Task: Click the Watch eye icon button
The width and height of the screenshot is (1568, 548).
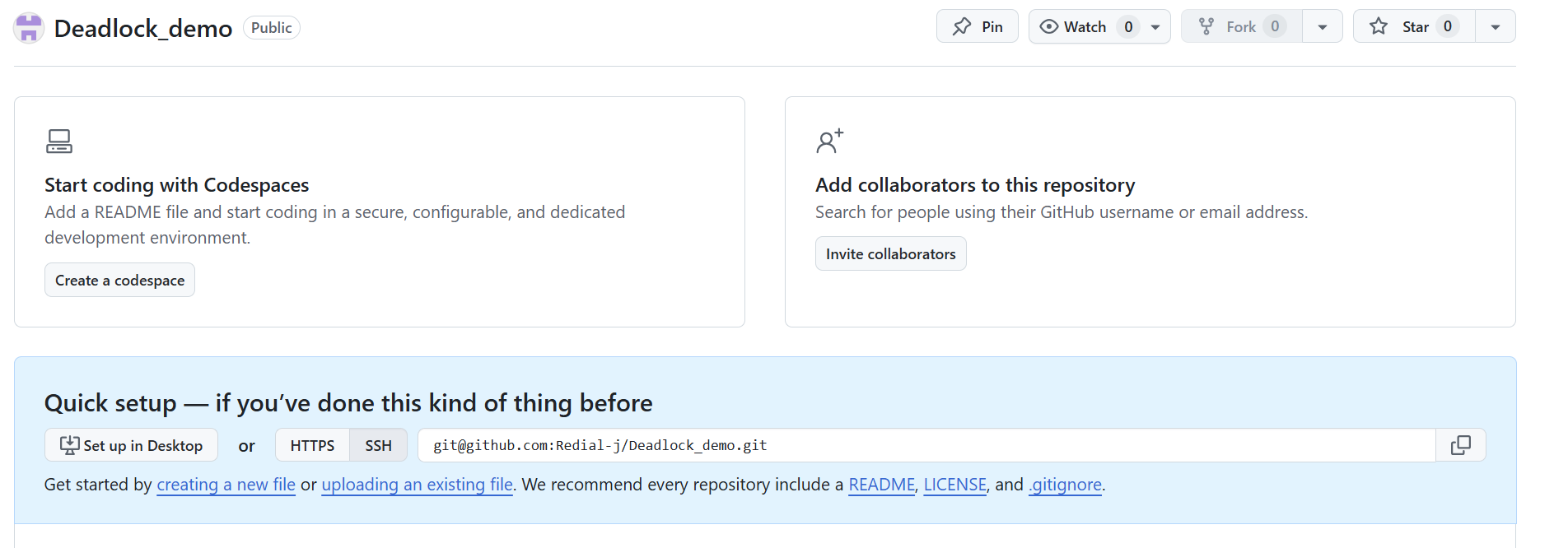Action: [1071, 27]
